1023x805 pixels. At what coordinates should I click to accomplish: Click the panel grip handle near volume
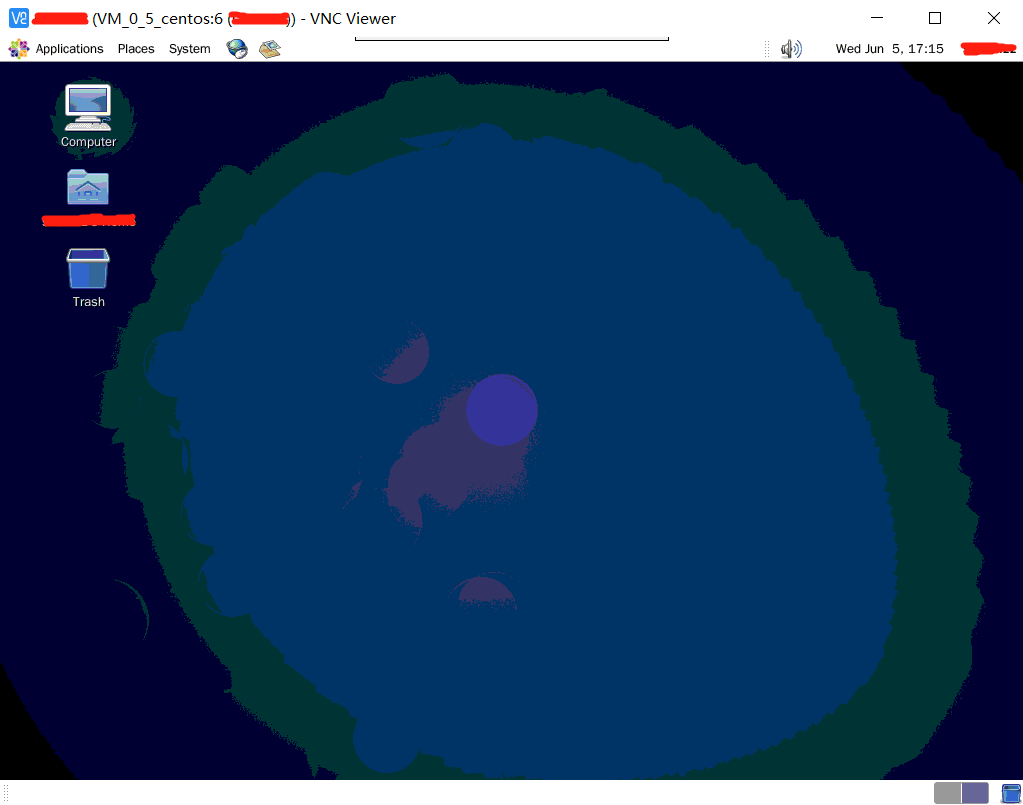767,49
